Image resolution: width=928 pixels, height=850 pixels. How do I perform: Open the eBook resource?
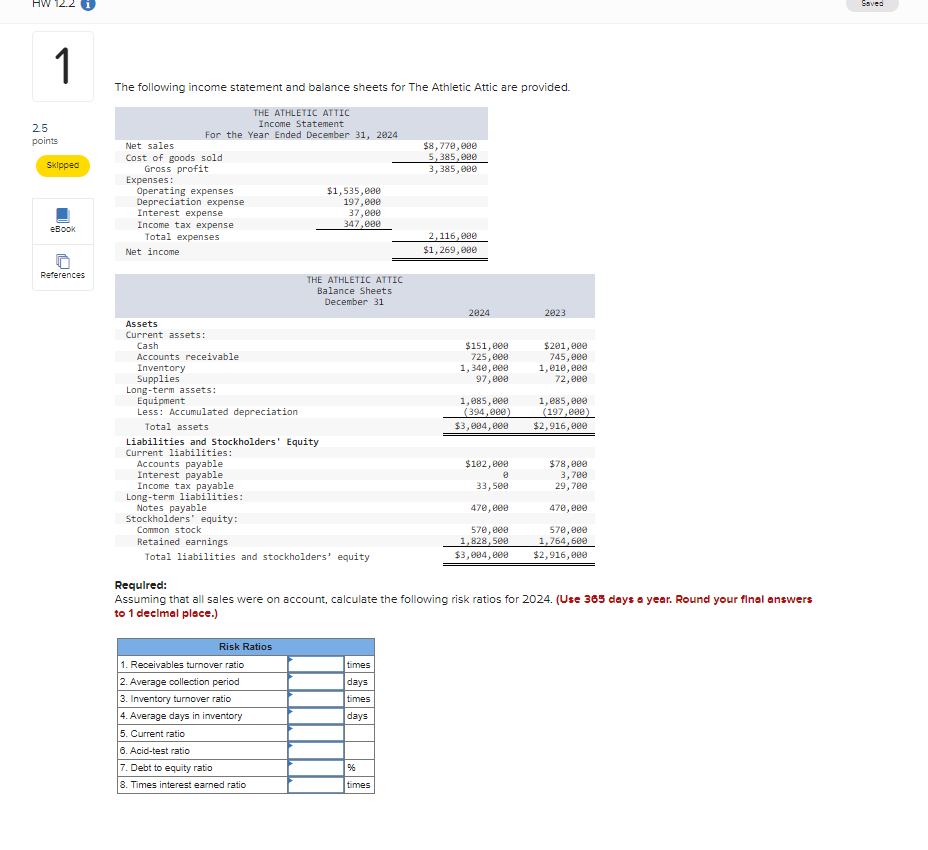tap(63, 221)
